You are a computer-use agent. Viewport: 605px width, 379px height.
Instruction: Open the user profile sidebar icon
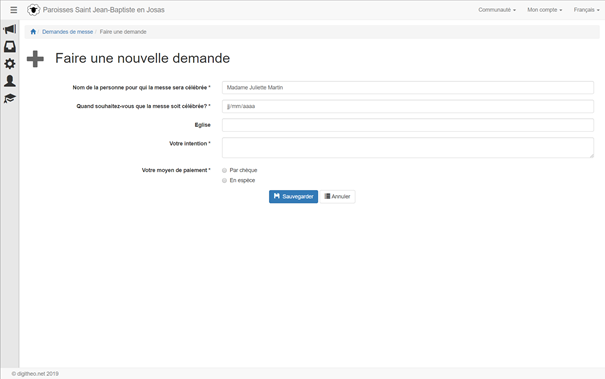point(10,81)
